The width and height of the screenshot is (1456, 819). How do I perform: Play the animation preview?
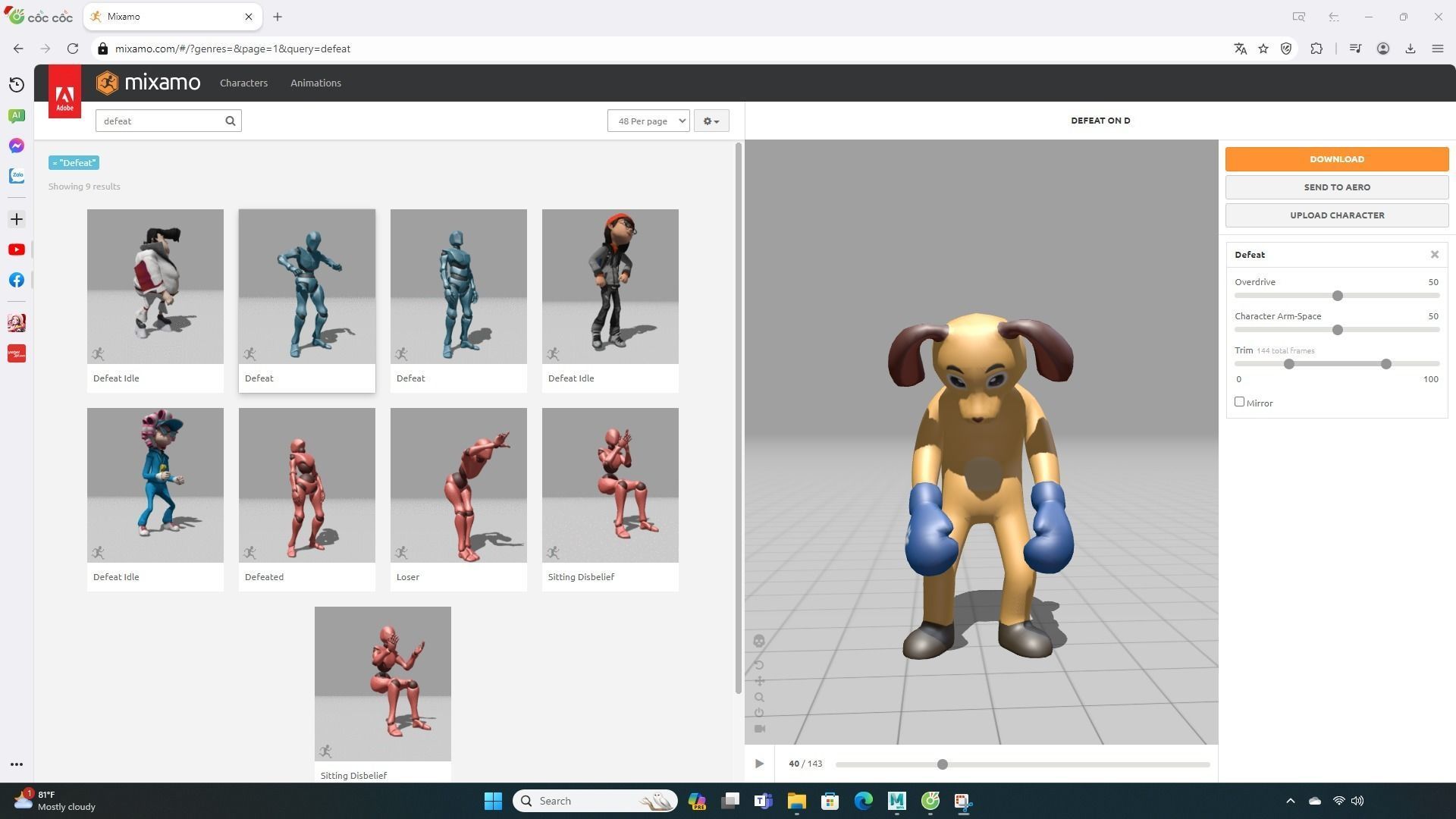tap(759, 764)
